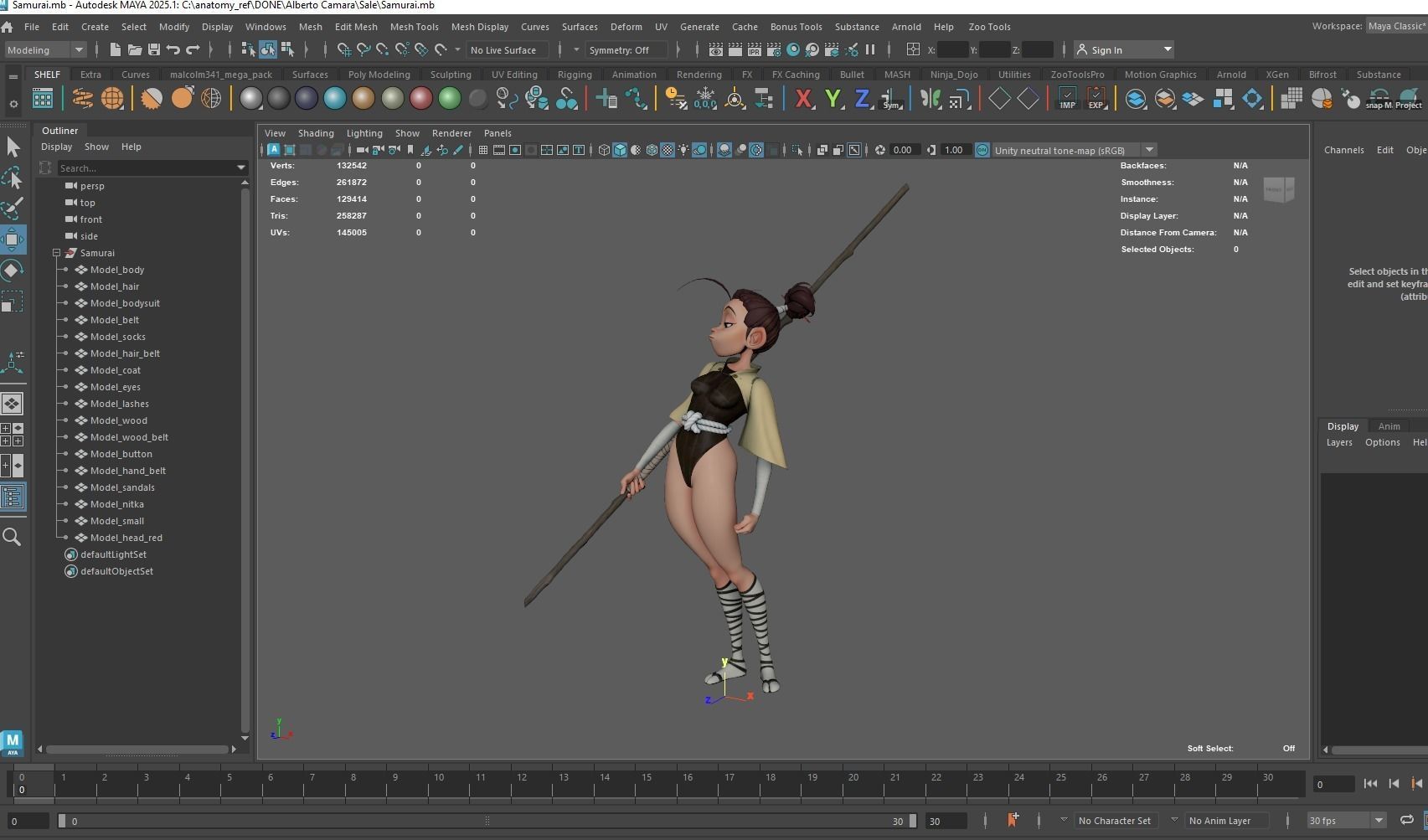This screenshot has width=1428, height=840.
Task: Activate the Paint Selection tool
Action: click(x=13, y=208)
